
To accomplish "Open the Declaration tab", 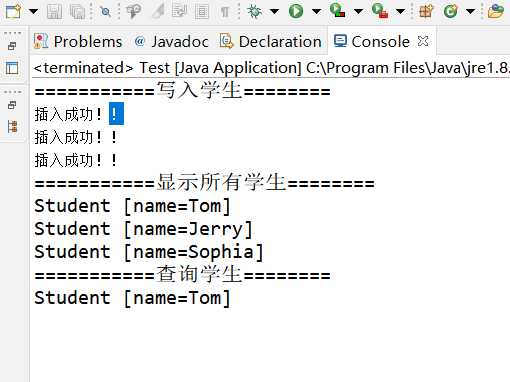I will pos(271,42).
